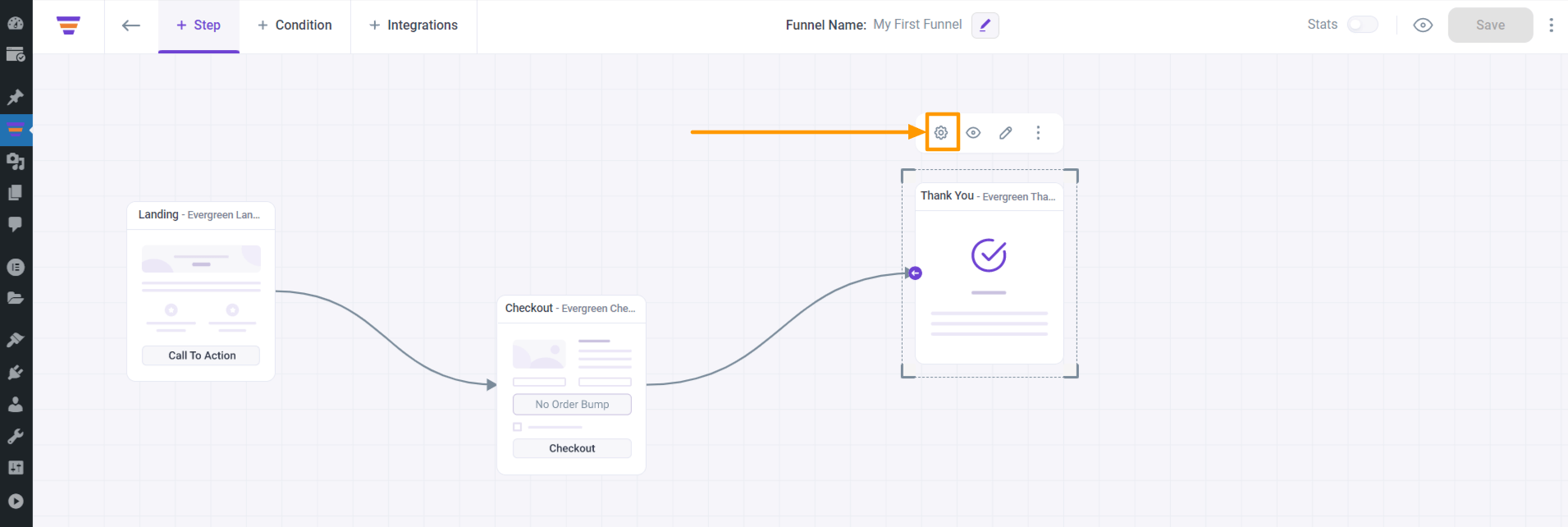Open Thank You step settings gear
Image resolution: width=1568 pixels, height=527 pixels.
(941, 132)
